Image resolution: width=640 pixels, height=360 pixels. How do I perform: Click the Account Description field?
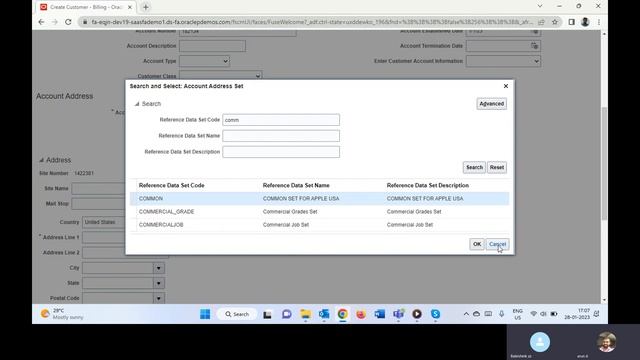pos(212,46)
